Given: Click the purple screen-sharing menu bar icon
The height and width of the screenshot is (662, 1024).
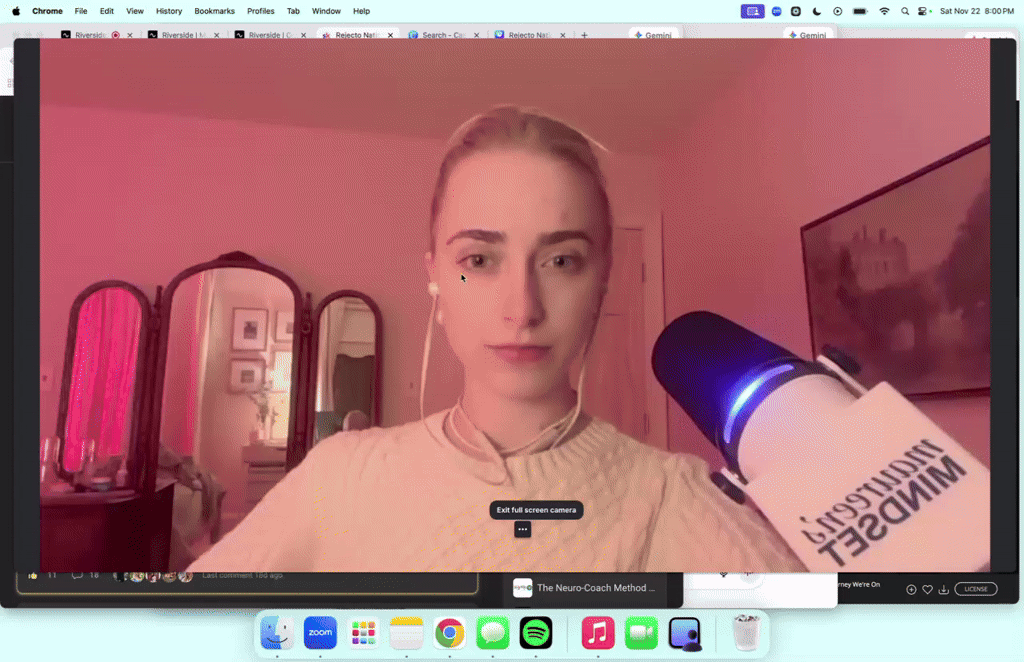Looking at the screenshot, I should pyautogui.click(x=752, y=11).
